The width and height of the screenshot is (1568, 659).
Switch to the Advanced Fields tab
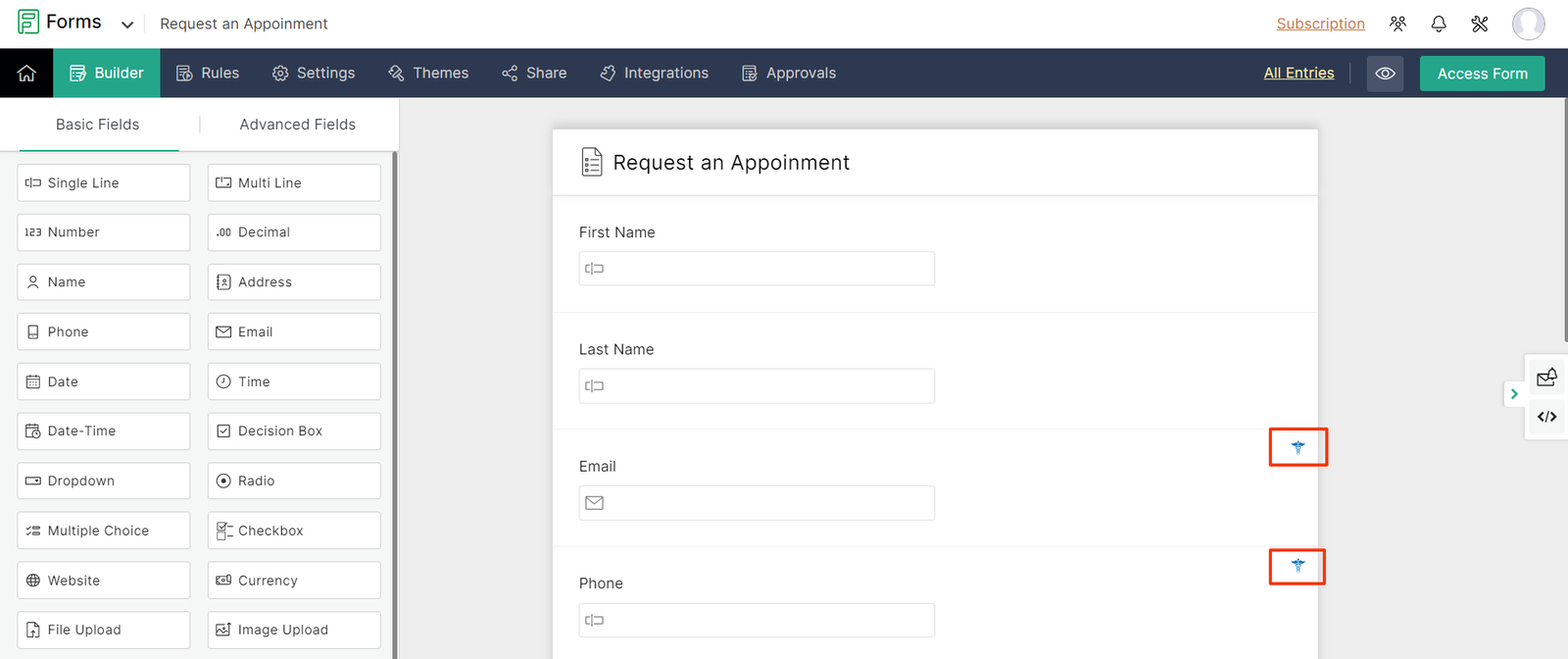pyautogui.click(x=297, y=124)
